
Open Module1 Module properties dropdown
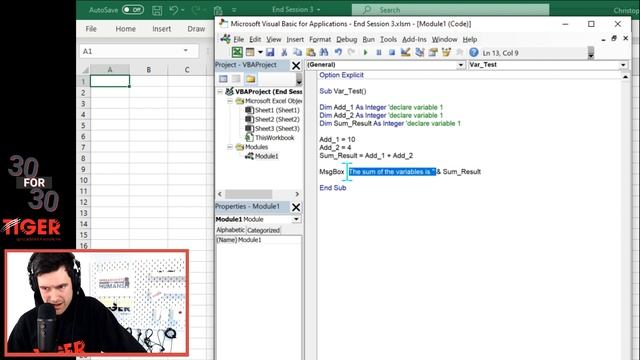296,219
